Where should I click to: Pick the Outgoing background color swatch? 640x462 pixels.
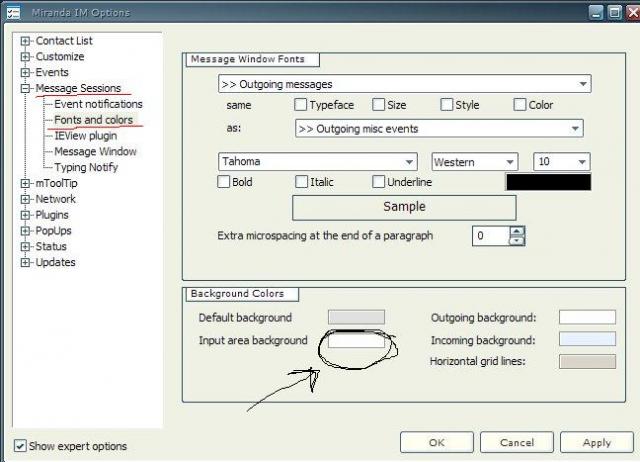tap(587, 317)
